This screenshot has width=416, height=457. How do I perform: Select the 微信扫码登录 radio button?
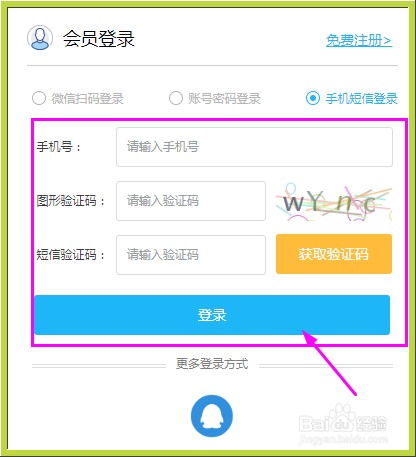(39, 98)
